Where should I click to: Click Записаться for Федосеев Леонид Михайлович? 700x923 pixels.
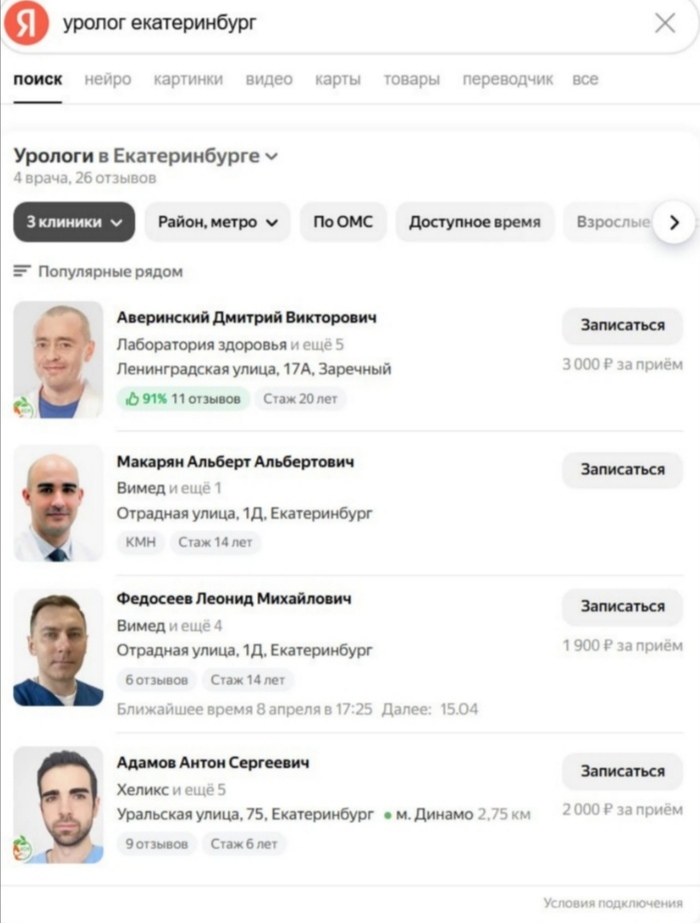tap(622, 606)
